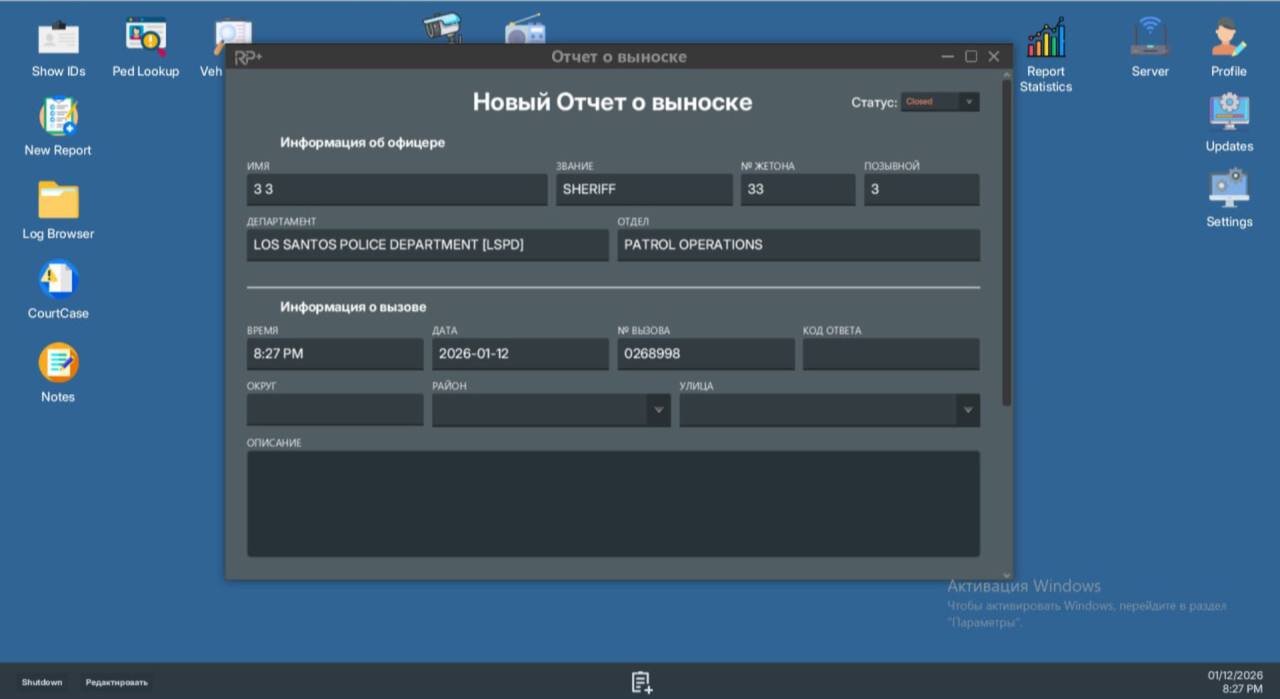Click the Редактировать button
This screenshot has width=1280, height=699.
(x=116, y=682)
